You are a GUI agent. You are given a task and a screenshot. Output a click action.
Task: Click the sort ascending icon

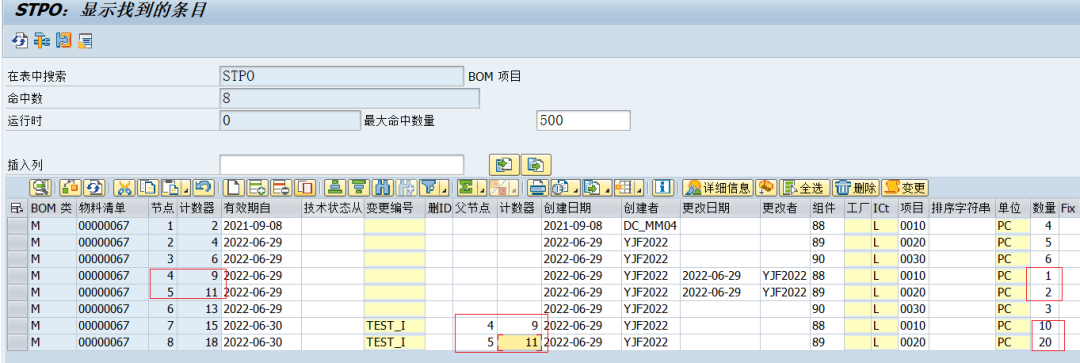(335, 187)
